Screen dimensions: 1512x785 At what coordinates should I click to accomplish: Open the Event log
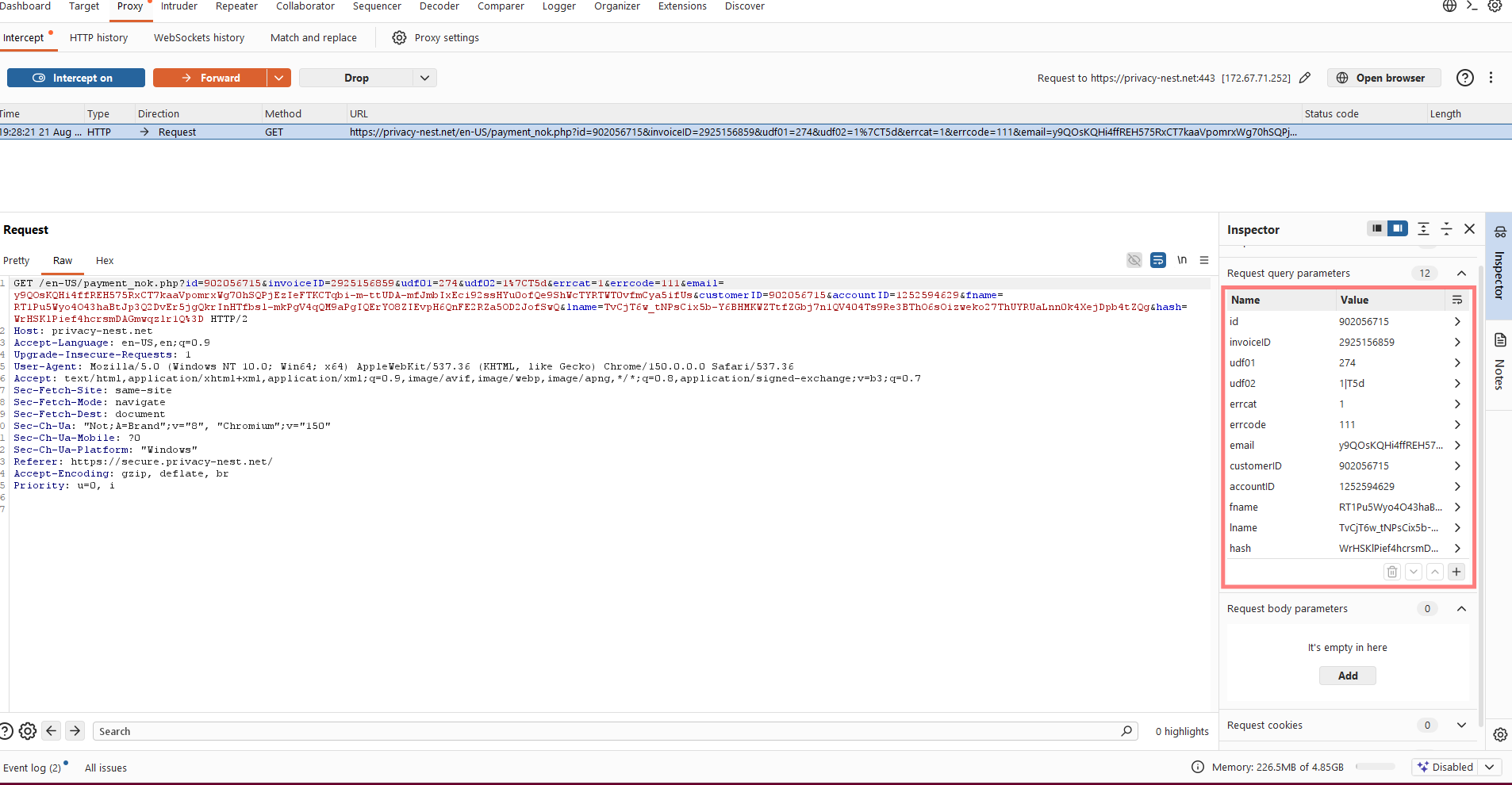[32, 768]
